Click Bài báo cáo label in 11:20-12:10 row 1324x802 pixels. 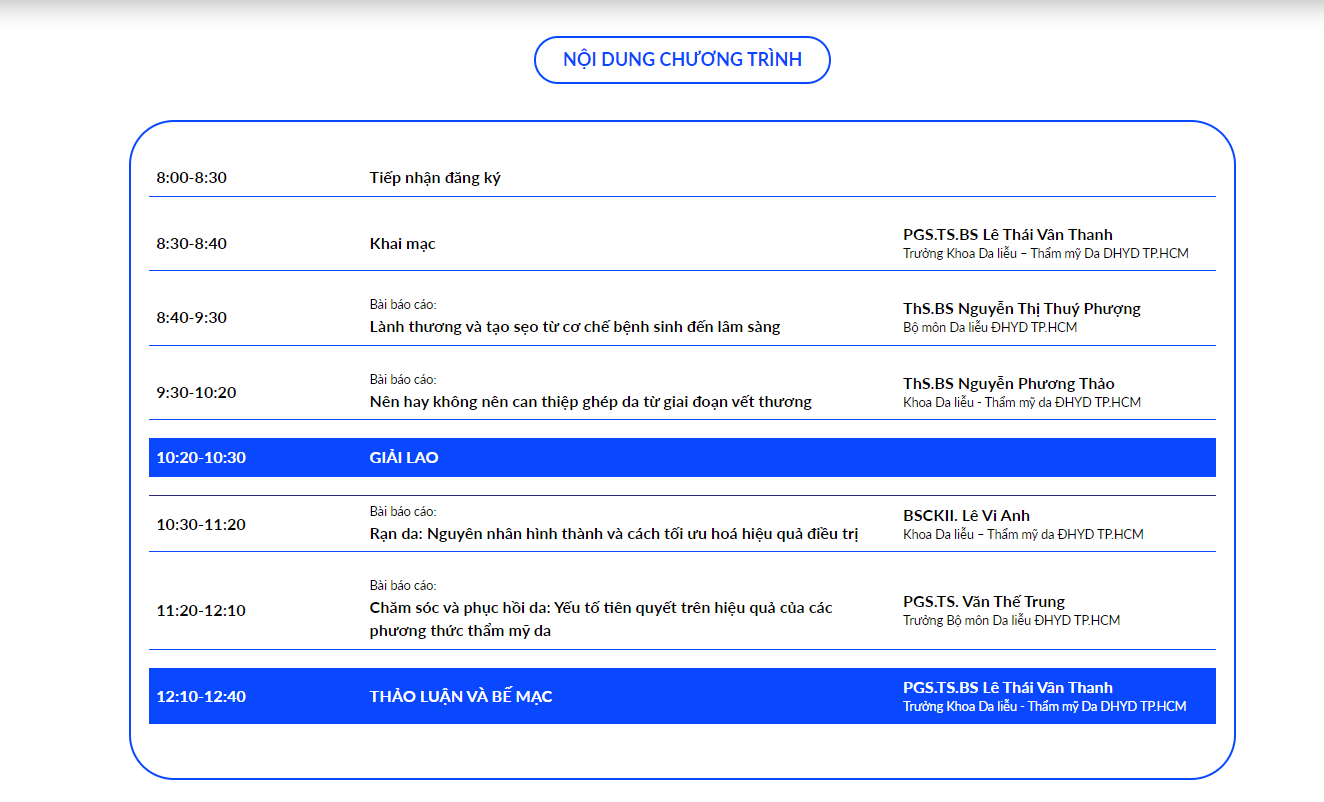[403, 586]
